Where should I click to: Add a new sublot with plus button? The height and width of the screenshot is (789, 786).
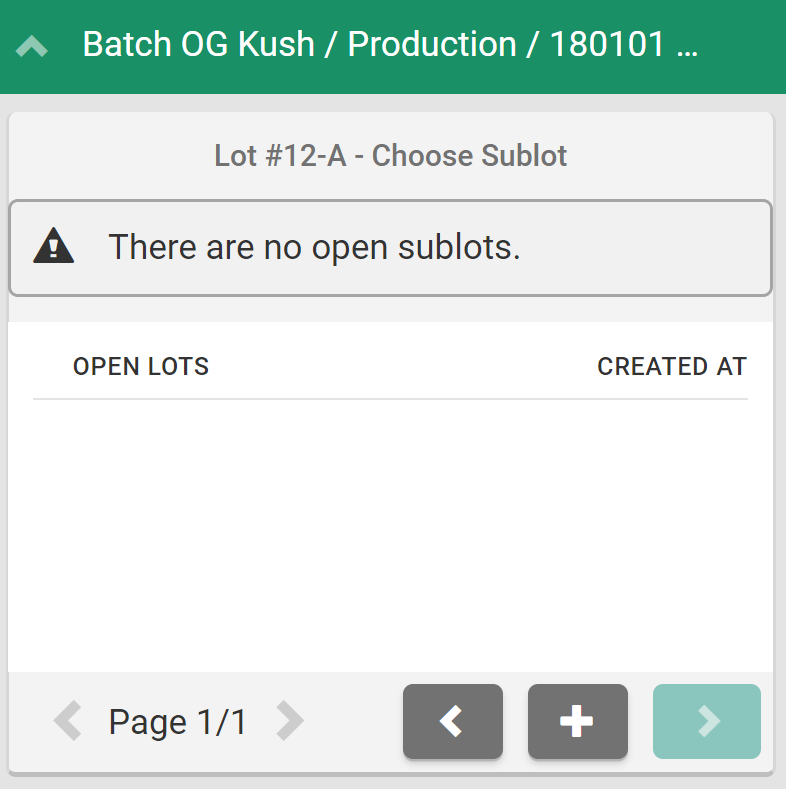[x=577, y=721]
